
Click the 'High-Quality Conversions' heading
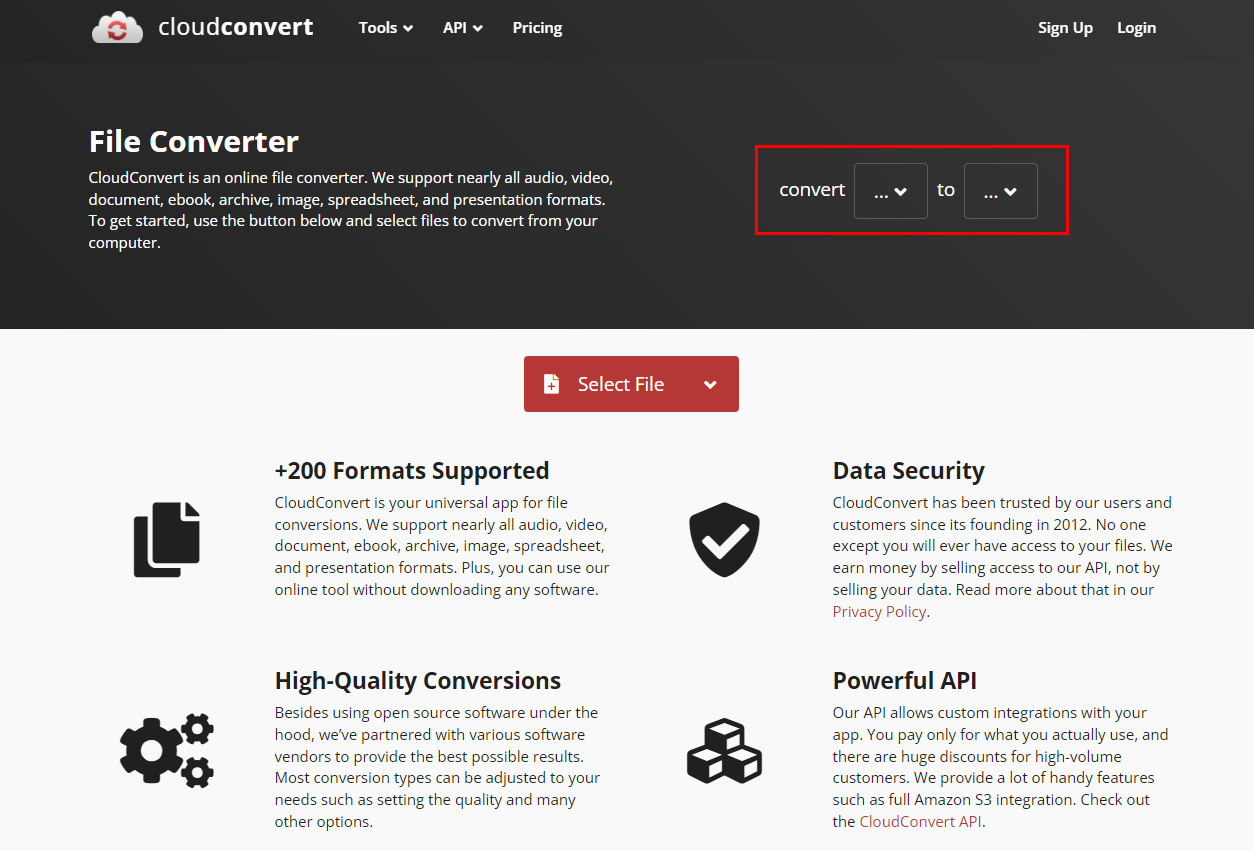pyautogui.click(x=418, y=680)
